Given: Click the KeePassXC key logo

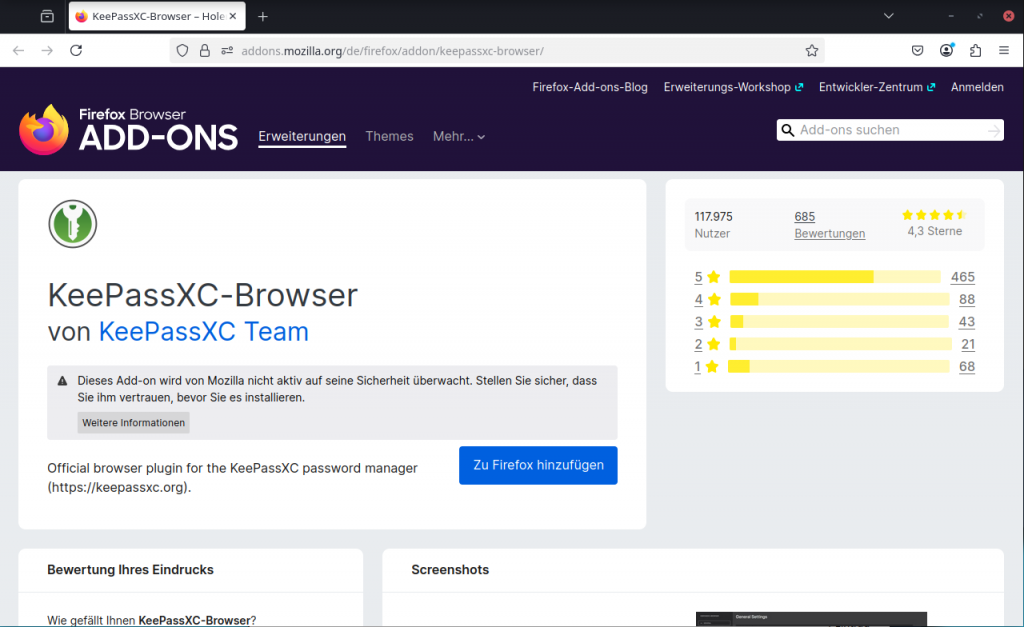Looking at the screenshot, I should [72, 223].
